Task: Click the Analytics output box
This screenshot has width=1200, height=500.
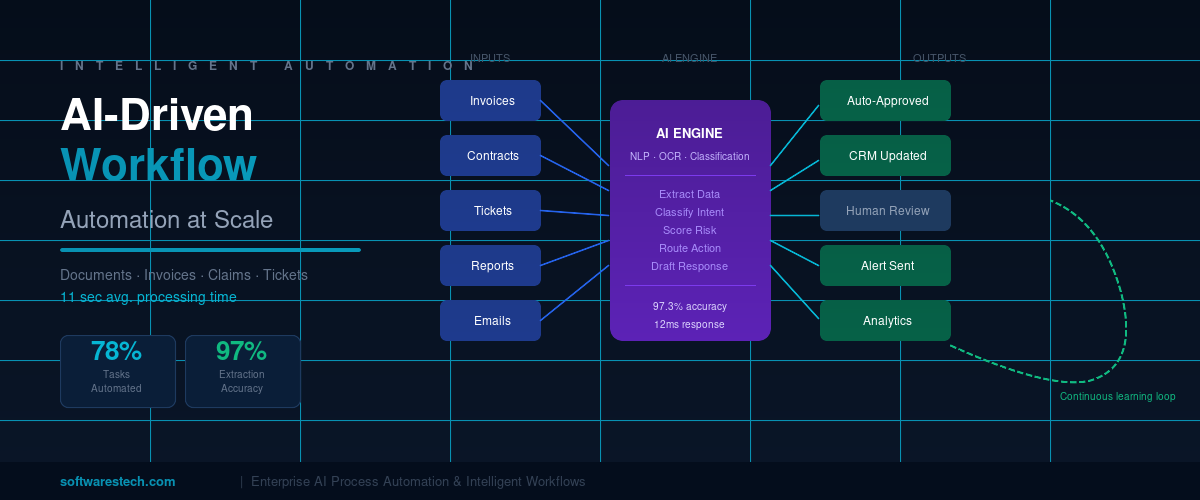Action: (885, 320)
